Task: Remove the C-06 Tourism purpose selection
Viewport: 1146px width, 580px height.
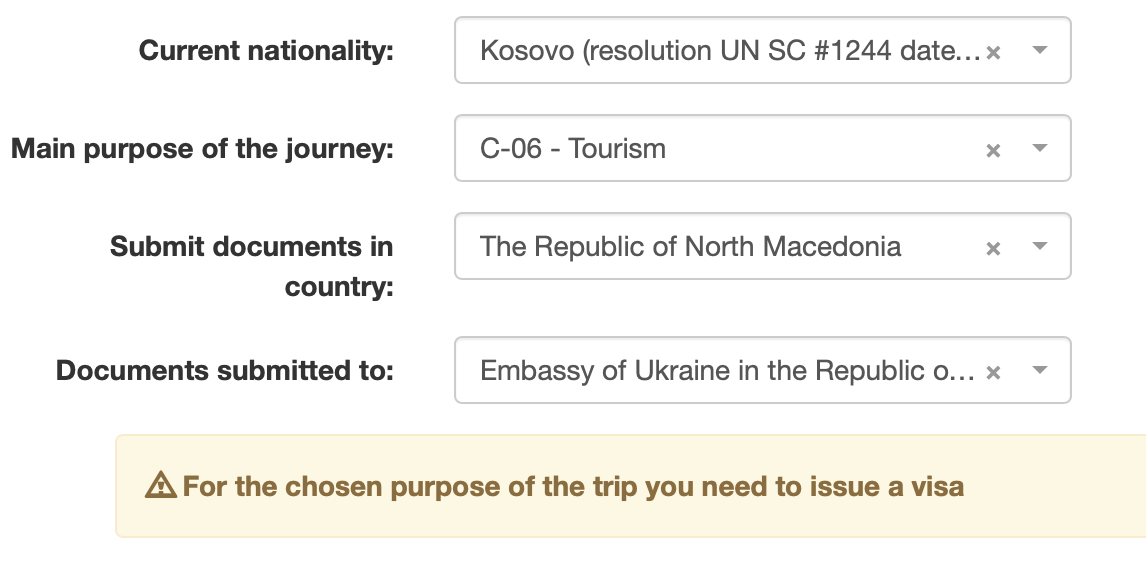Action: pyautogui.click(x=993, y=150)
